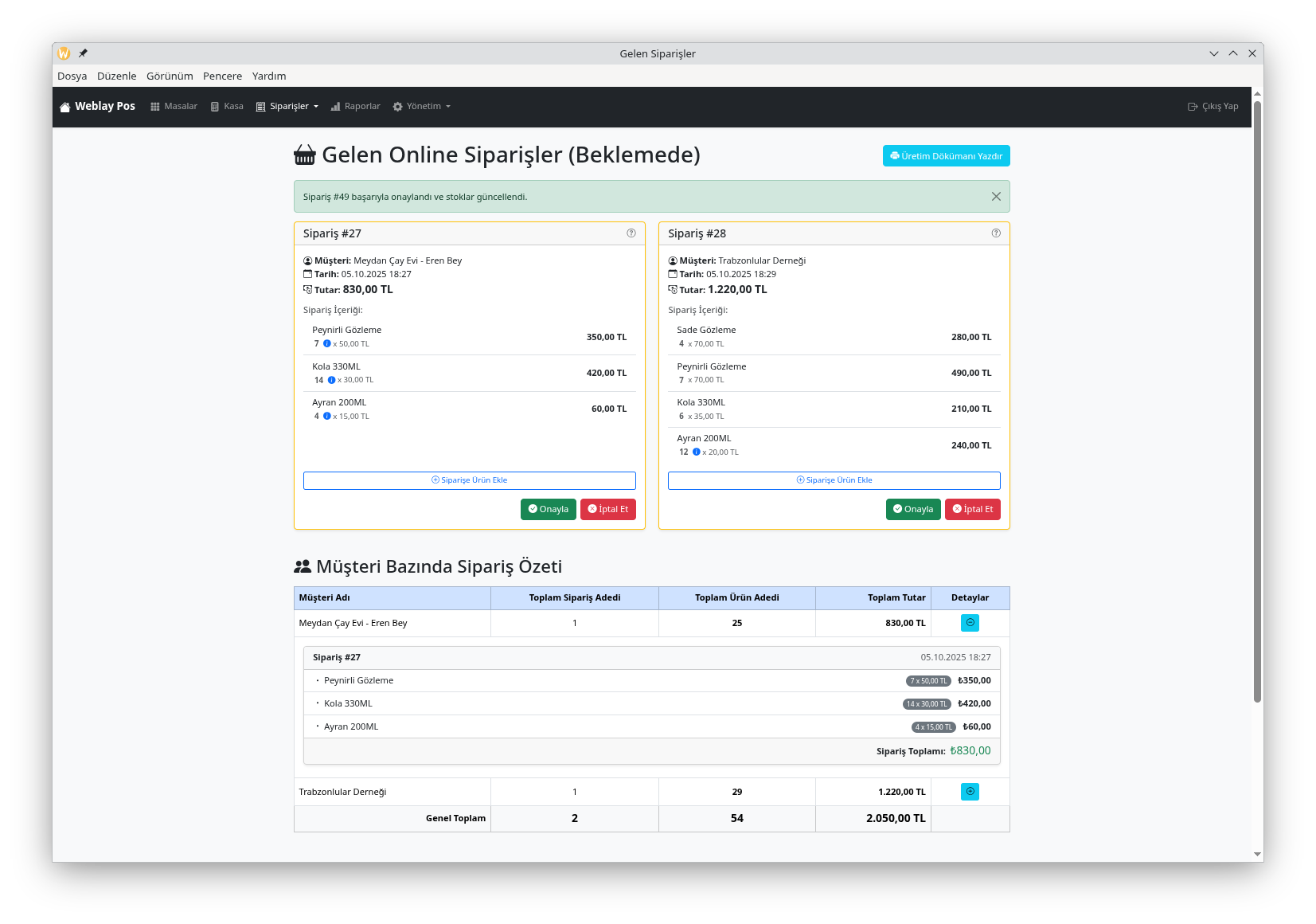Click info icon beside Ayran 200ML quantity 12
The height and width of the screenshot is (924, 1316).
pyautogui.click(x=697, y=452)
